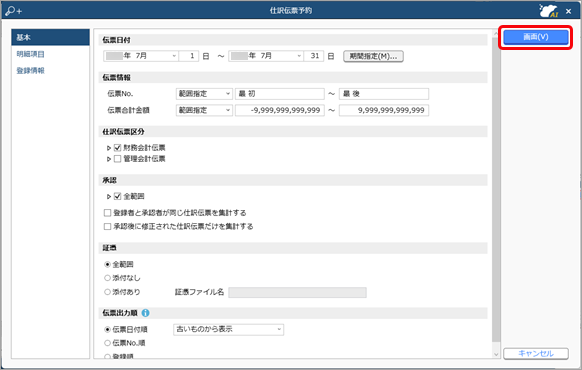Screen dimensions: 582x370
Task: Open the 伝票合計金額 範囲指定 dropdown
Action: click(204, 110)
